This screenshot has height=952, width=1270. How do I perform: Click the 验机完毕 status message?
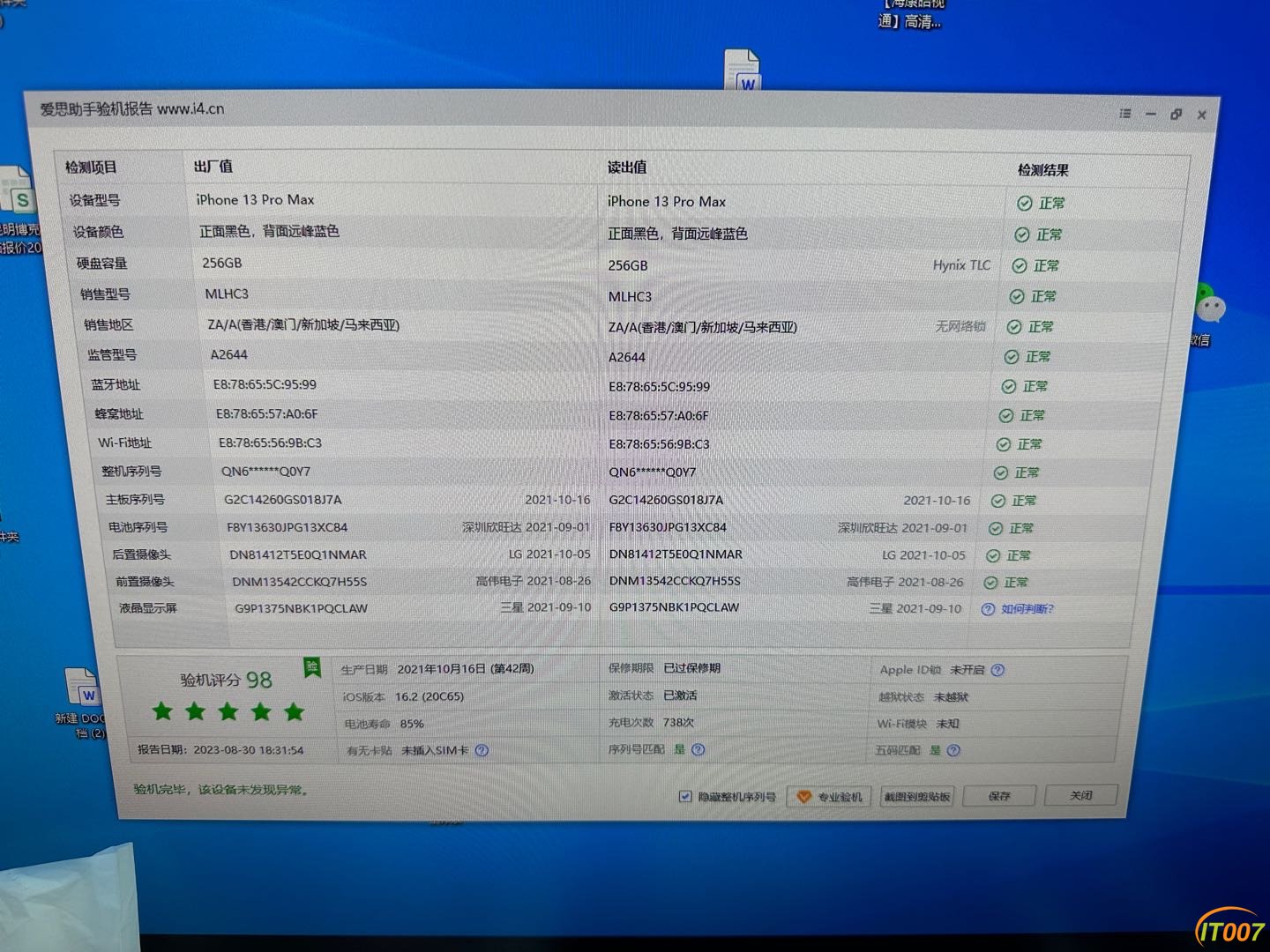[220, 790]
